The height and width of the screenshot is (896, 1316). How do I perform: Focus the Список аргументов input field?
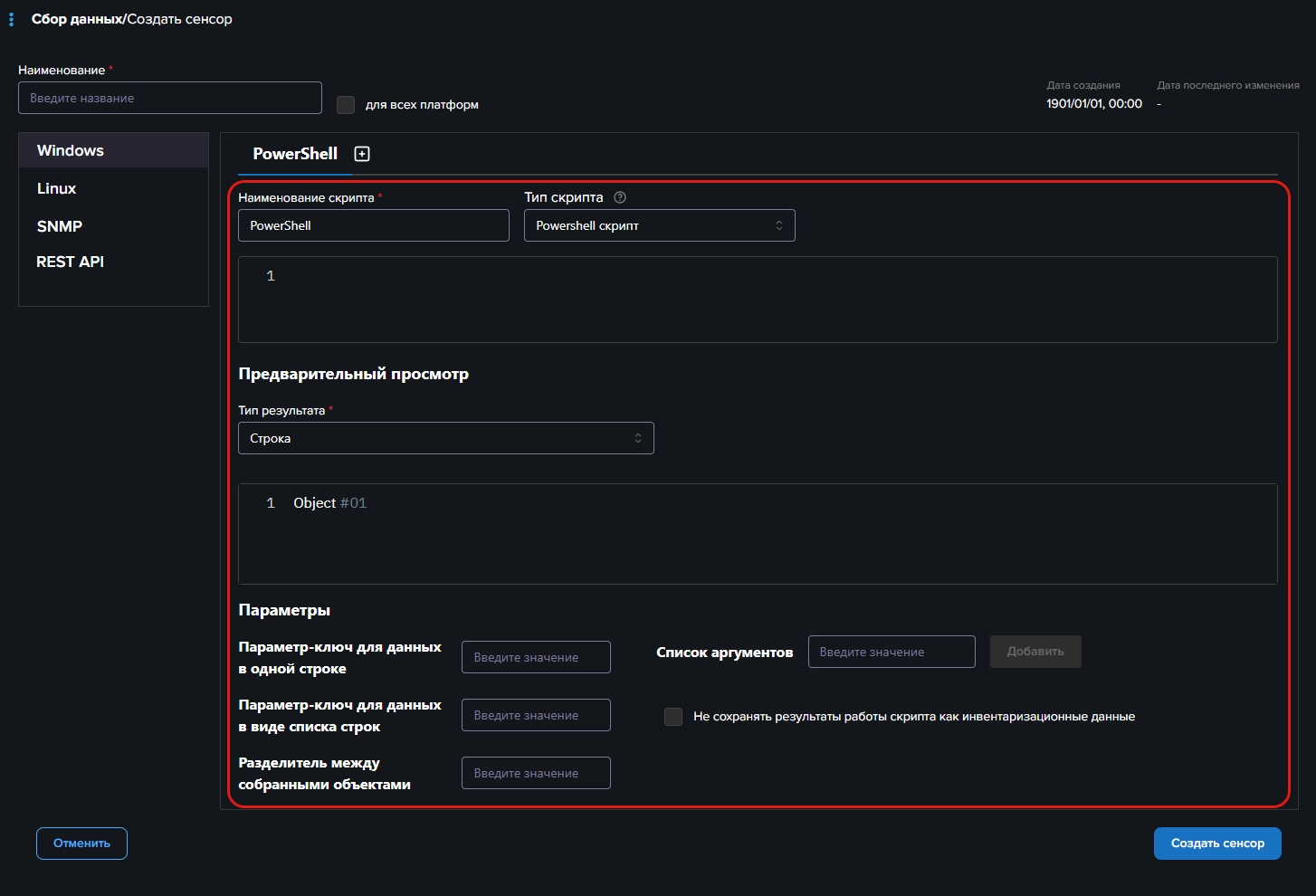(x=891, y=652)
